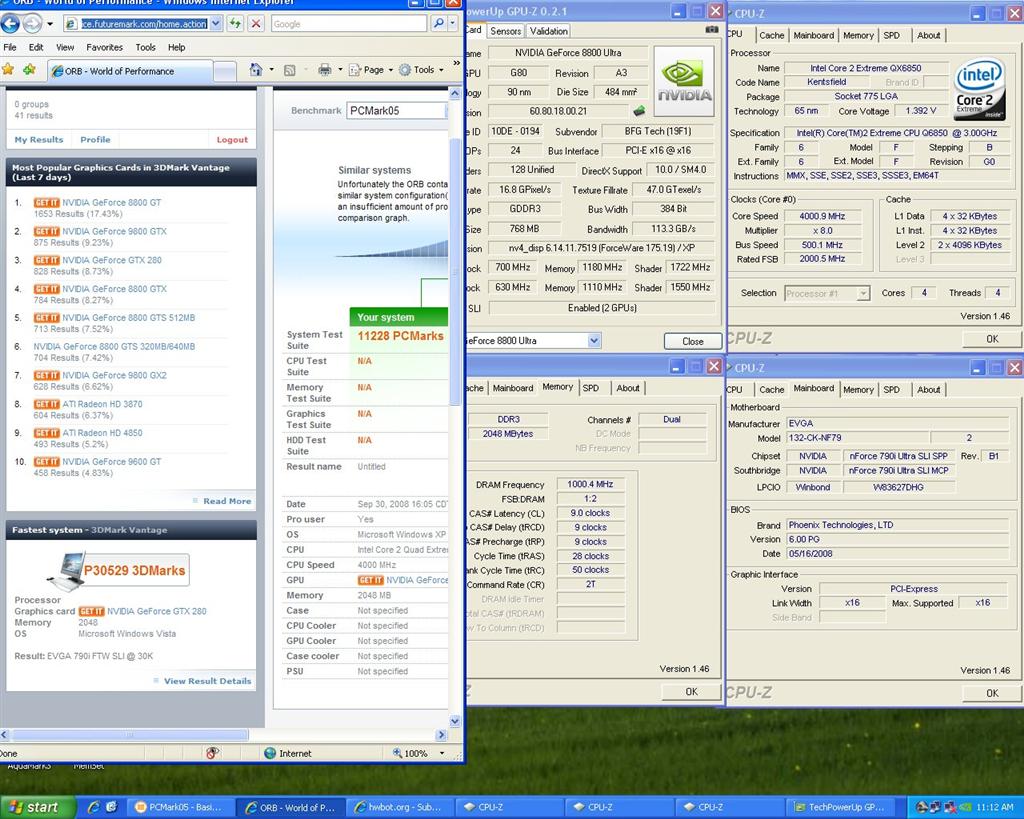Click GET IT badge beside ATI Radeon HD 3870
Image resolution: width=1024 pixels, height=819 pixels.
click(46, 404)
